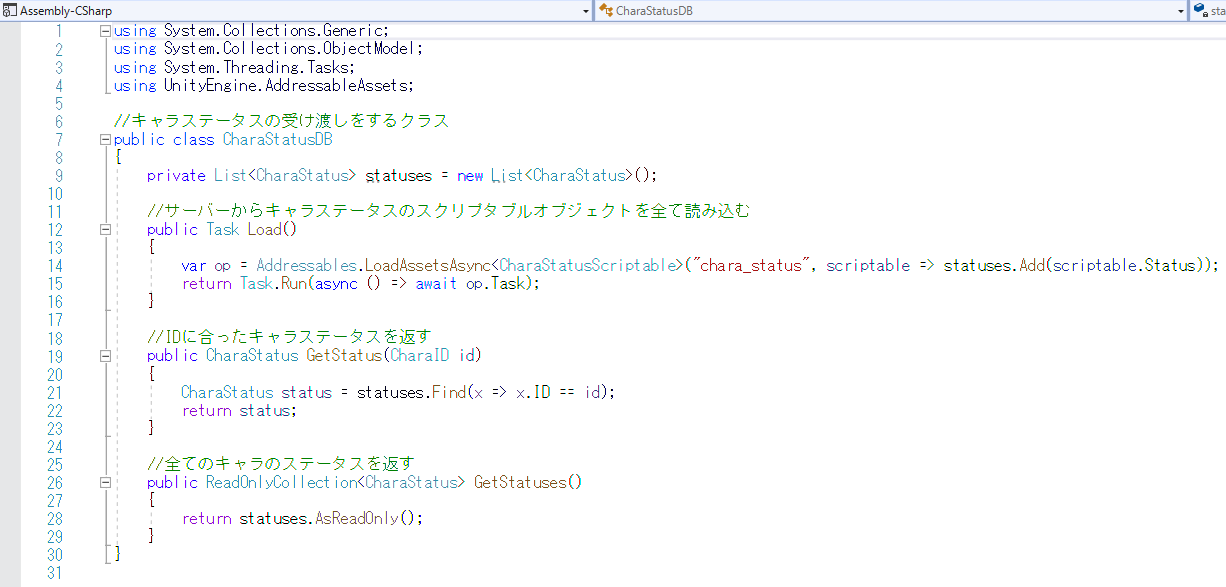Click line number 31 in the gutter

[x=53, y=573]
